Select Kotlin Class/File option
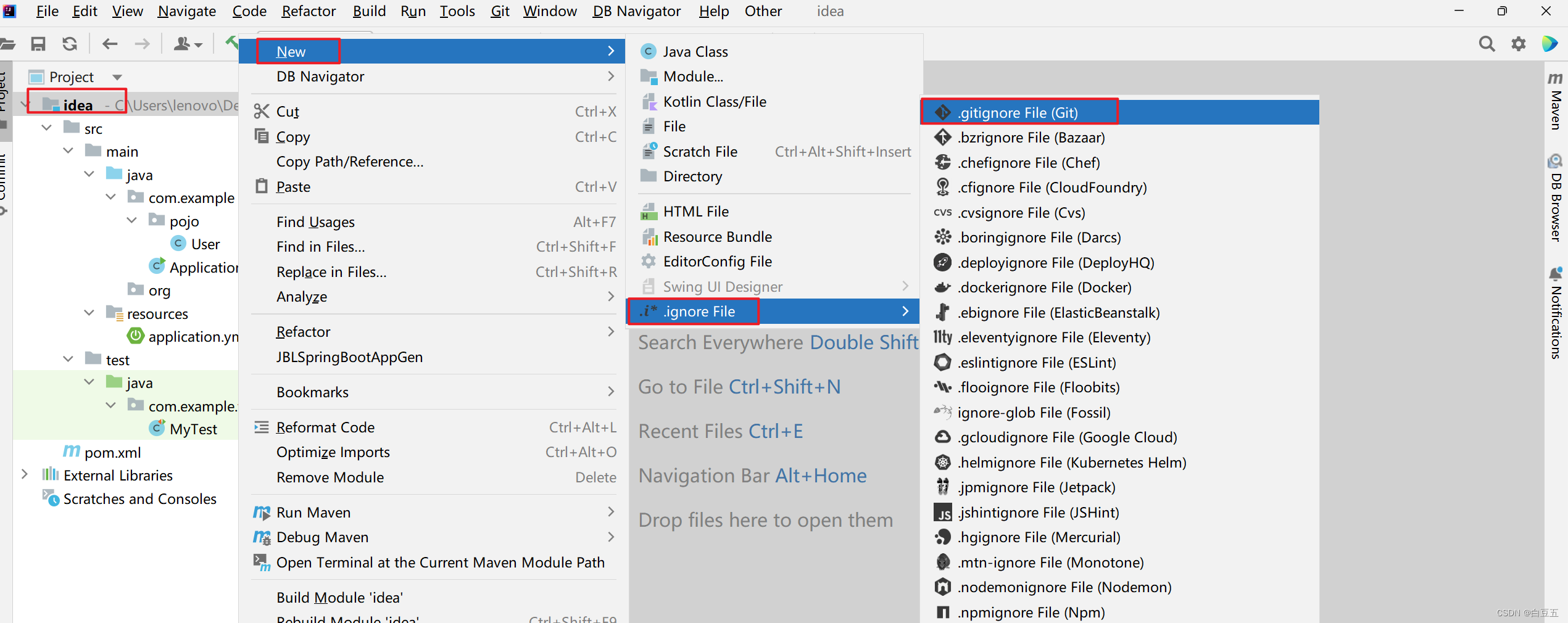This screenshot has width=1568, height=623. pos(774,102)
